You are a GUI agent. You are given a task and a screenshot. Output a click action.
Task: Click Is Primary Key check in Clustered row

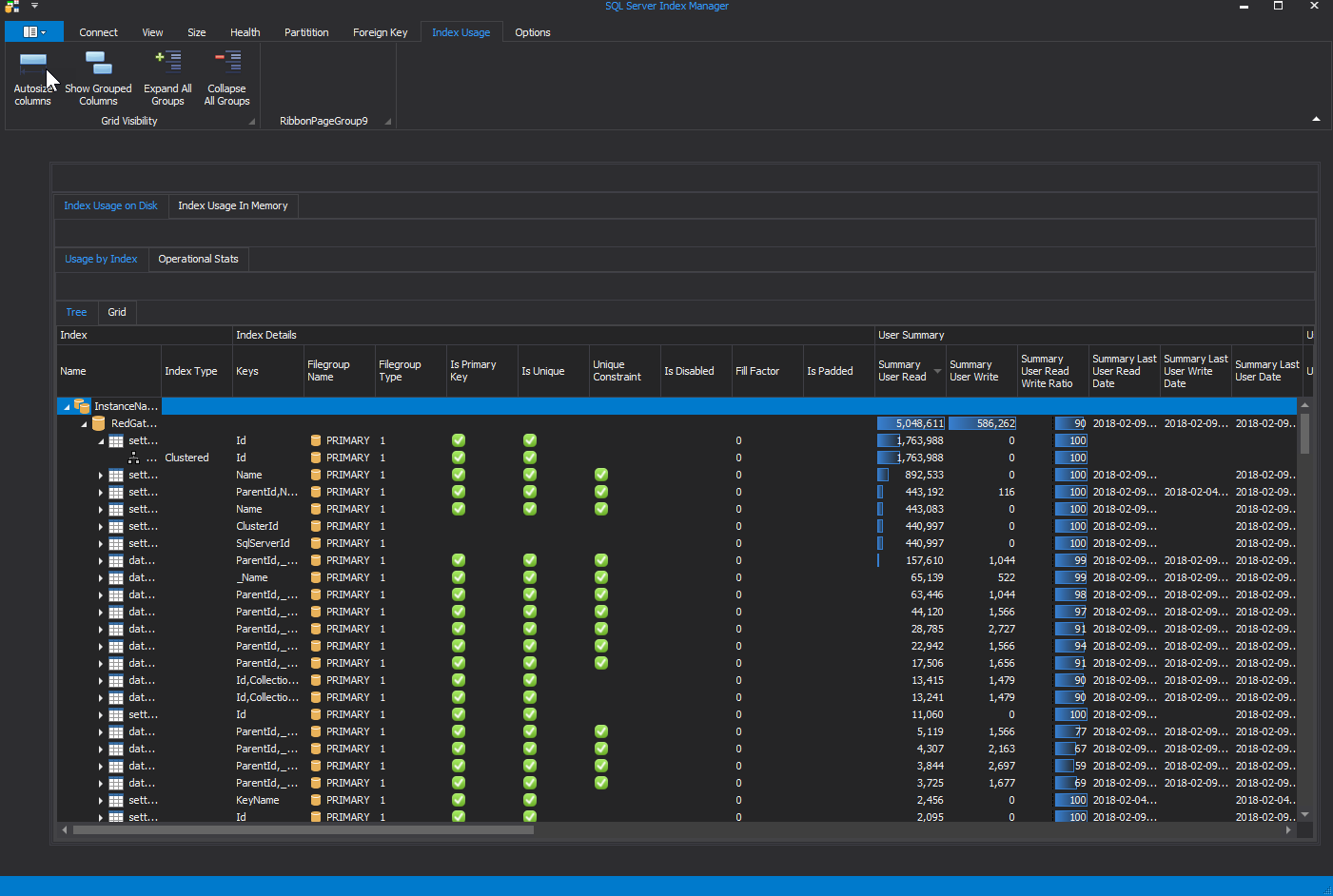point(459,458)
